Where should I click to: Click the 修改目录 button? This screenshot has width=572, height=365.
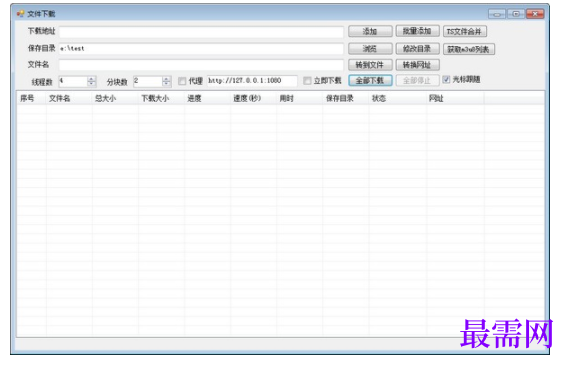[417, 48]
